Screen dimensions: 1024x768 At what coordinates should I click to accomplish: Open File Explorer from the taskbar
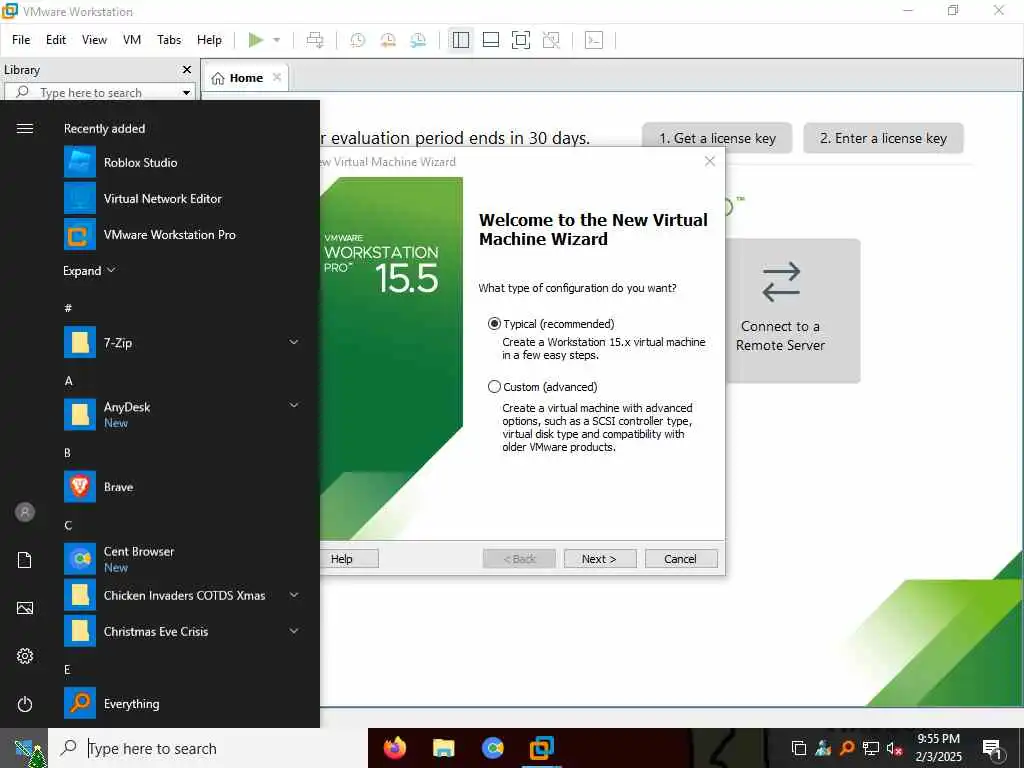coord(443,748)
